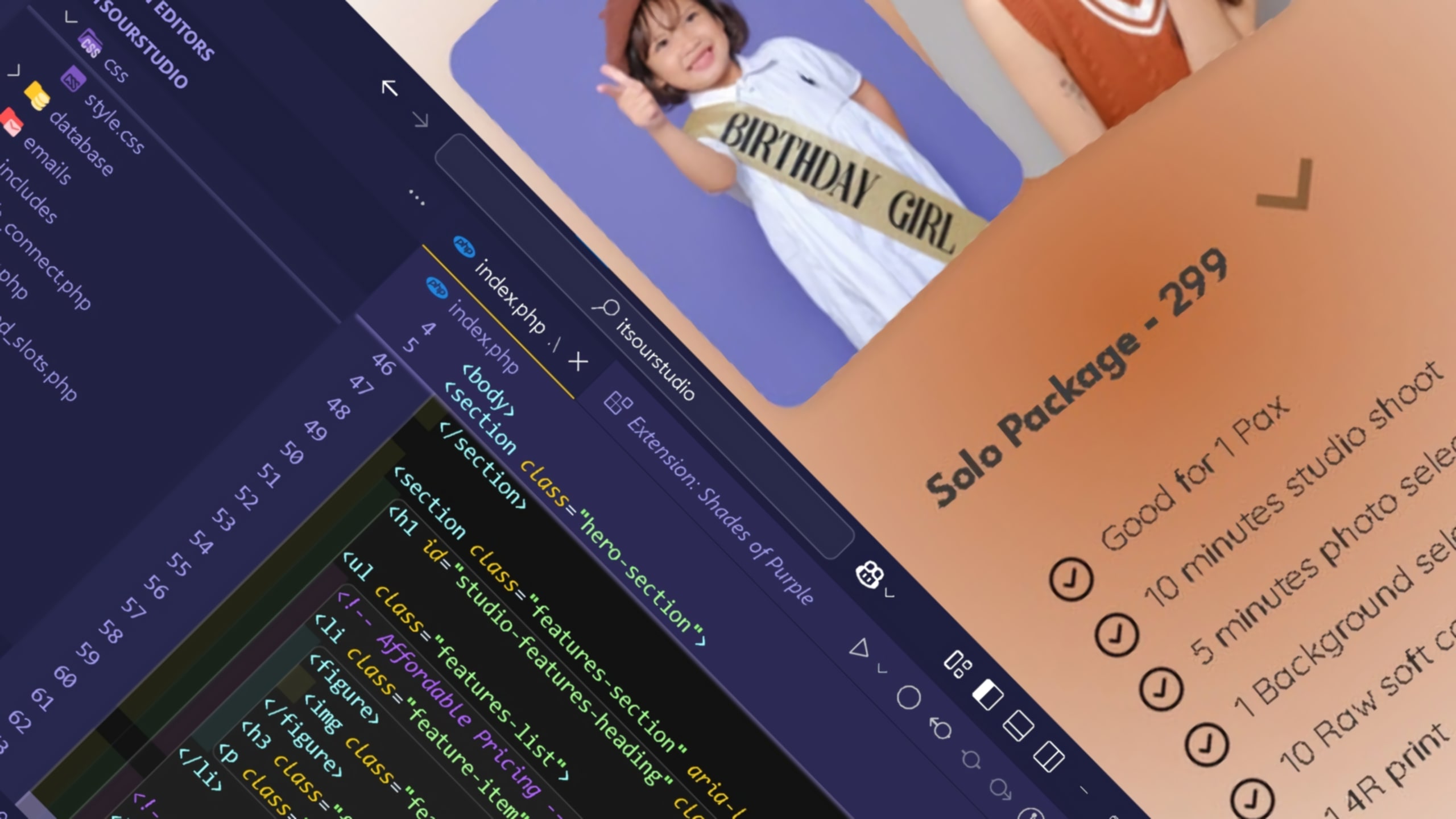
Task: Click the red emails folder icon
Action: (x=11, y=122)
